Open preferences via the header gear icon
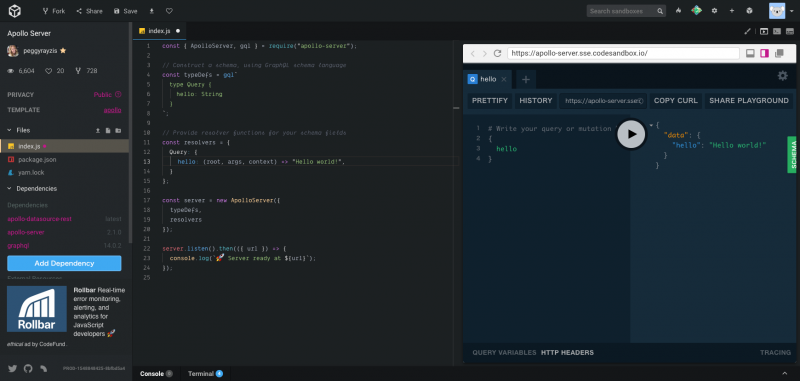This screenshot has height=381, width=800. 714,11
